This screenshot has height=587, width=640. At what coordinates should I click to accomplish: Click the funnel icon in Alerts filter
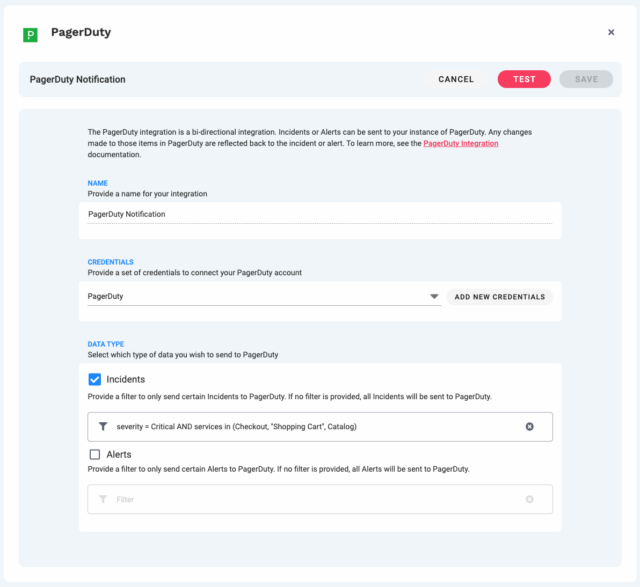(x=103, y=499)
